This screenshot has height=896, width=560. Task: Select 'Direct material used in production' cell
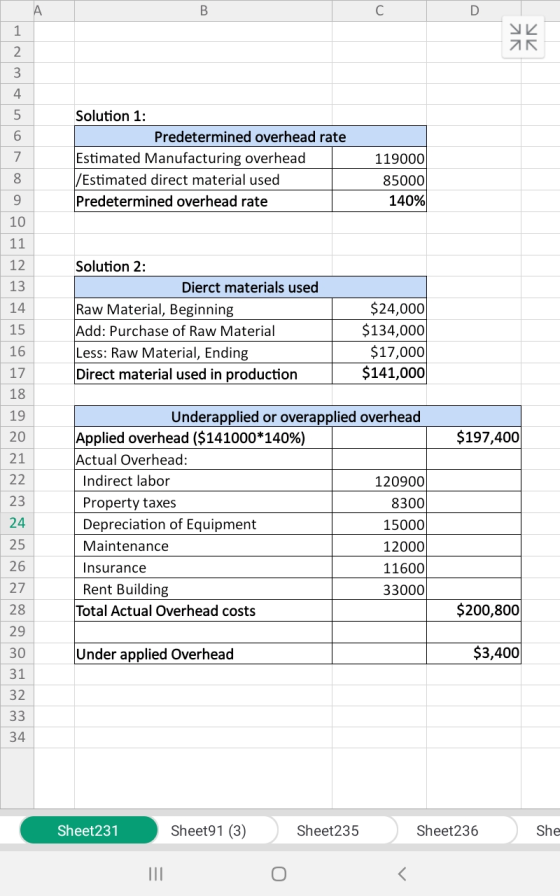[203, 374]
